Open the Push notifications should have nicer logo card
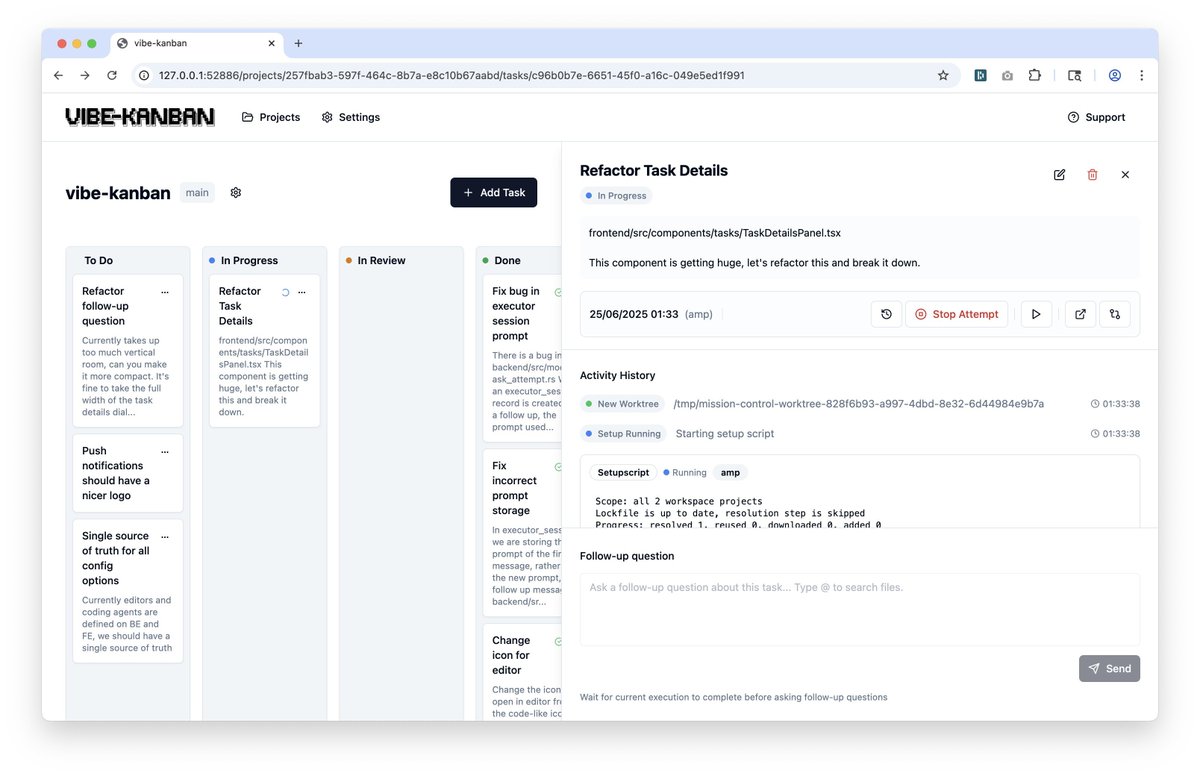 [128, 473]
